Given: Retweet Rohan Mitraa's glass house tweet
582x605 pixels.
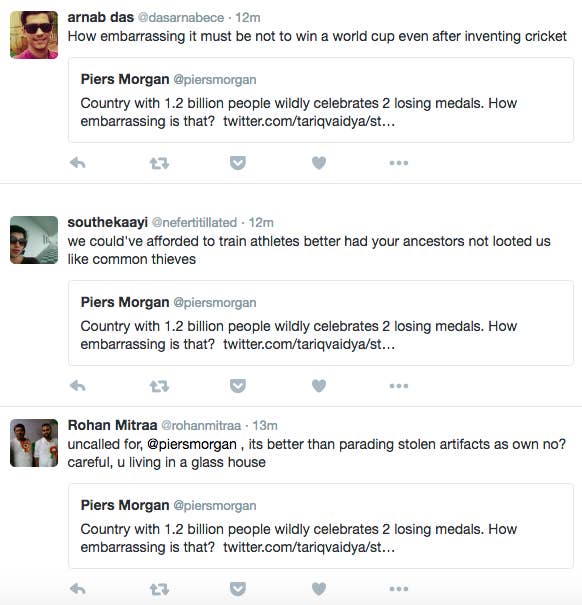Looking at the screenshot, I should pyautogui.click(x=159, y=589).
